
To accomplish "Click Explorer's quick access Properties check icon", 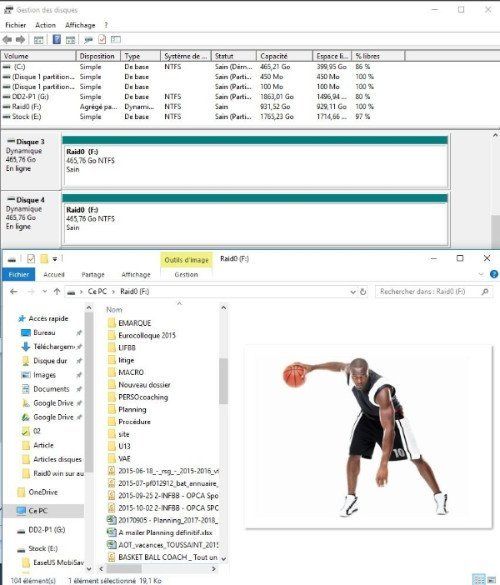I will [x=31, y=258].
